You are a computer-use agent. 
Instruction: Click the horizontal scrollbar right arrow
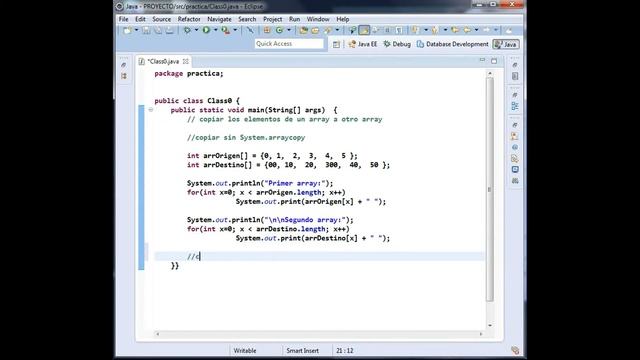coord(481,334)
